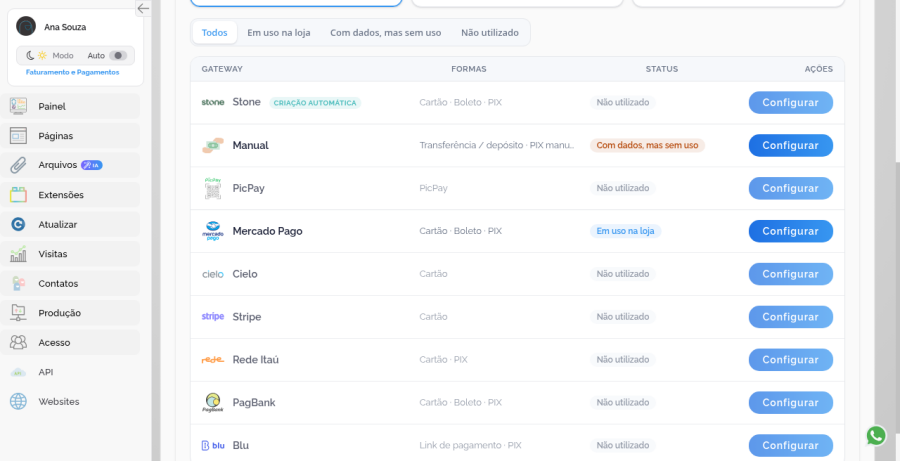
Task: Open Acesso in the sidebar
Action: 70,343
